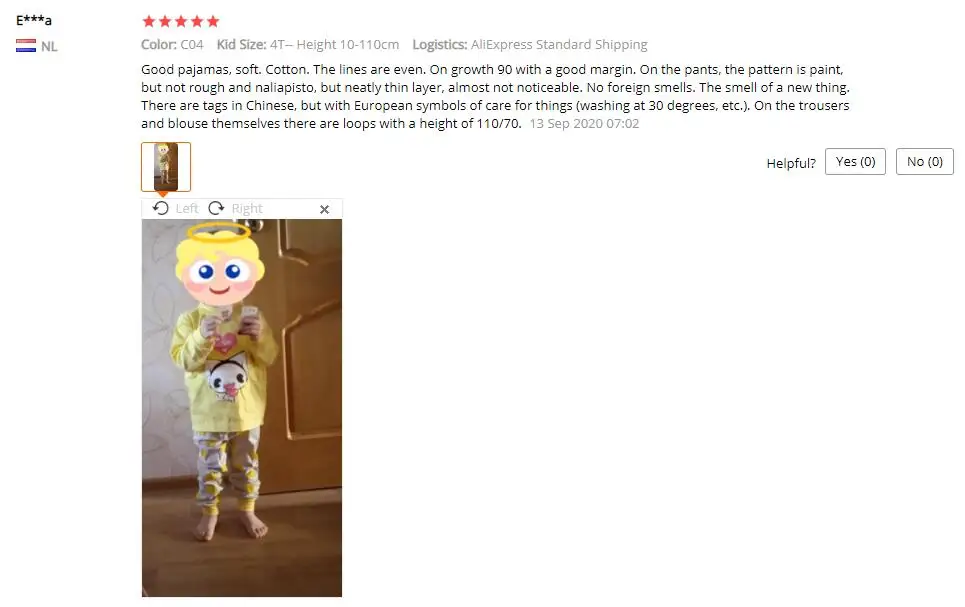The width and height of the screenshot is (965, 607).
Task: Select the review photo thumbnail
Action: pos(166,167)
